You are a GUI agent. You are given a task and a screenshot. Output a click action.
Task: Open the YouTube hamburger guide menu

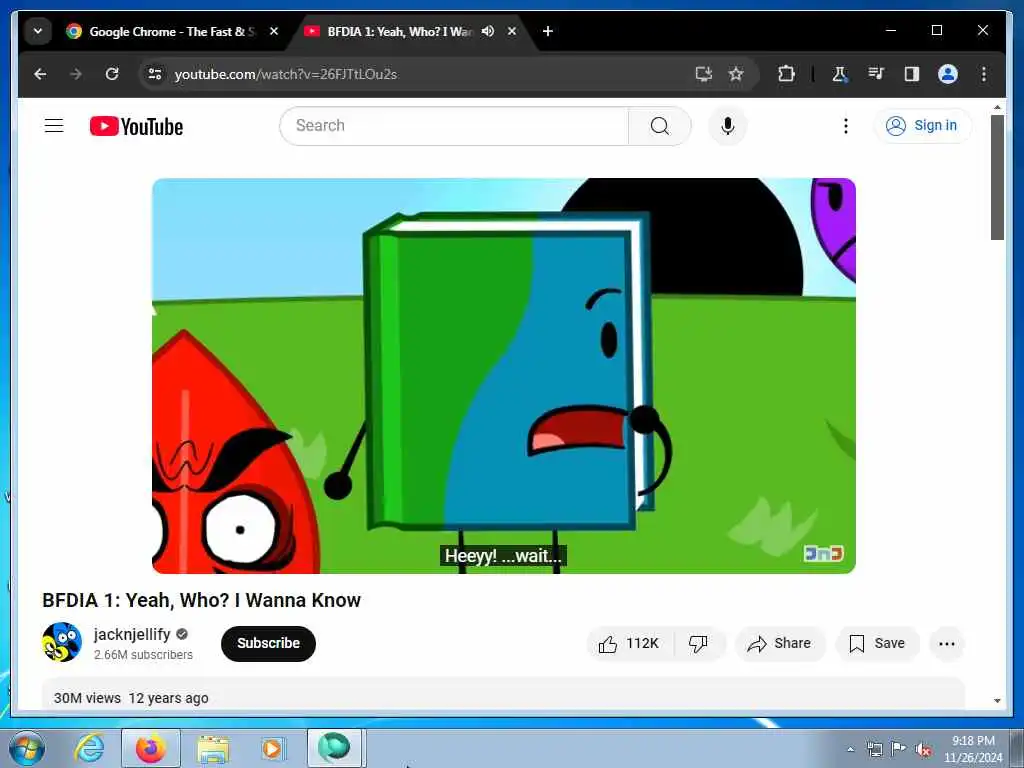pyautogui.click(x=54, y=125)
